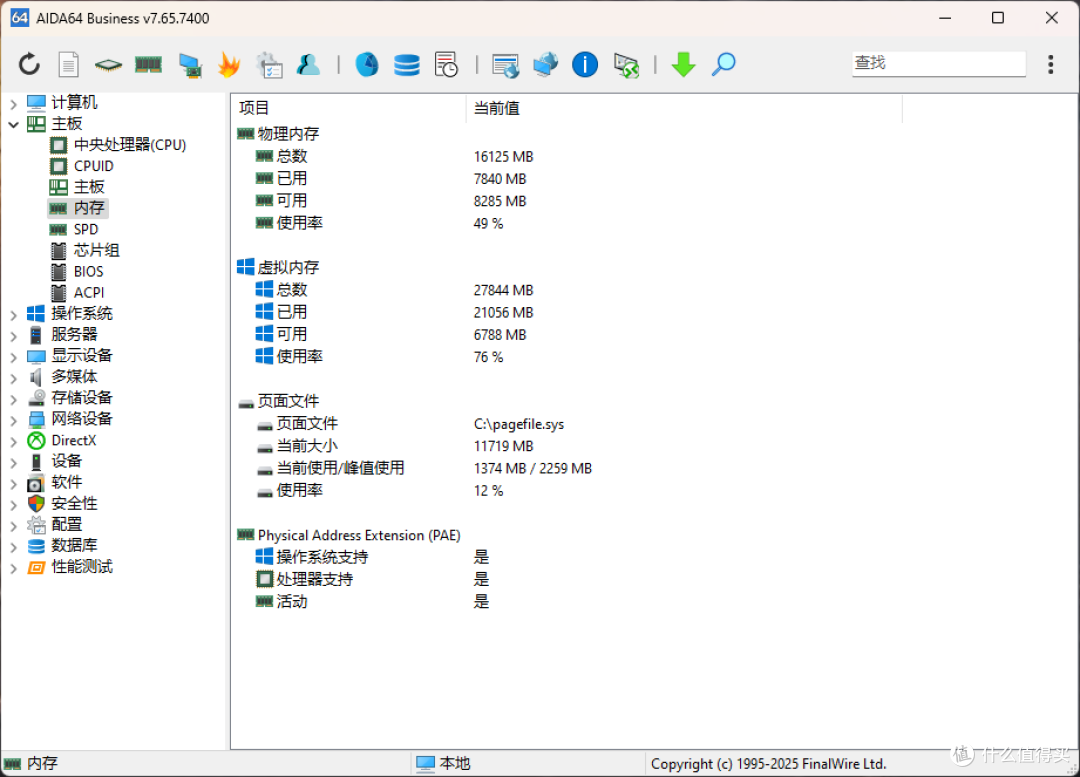The height and width of the screenshot is (777, 1080).
Task: Expand the 服务器 tree node
Action: (x=14, y=336)
